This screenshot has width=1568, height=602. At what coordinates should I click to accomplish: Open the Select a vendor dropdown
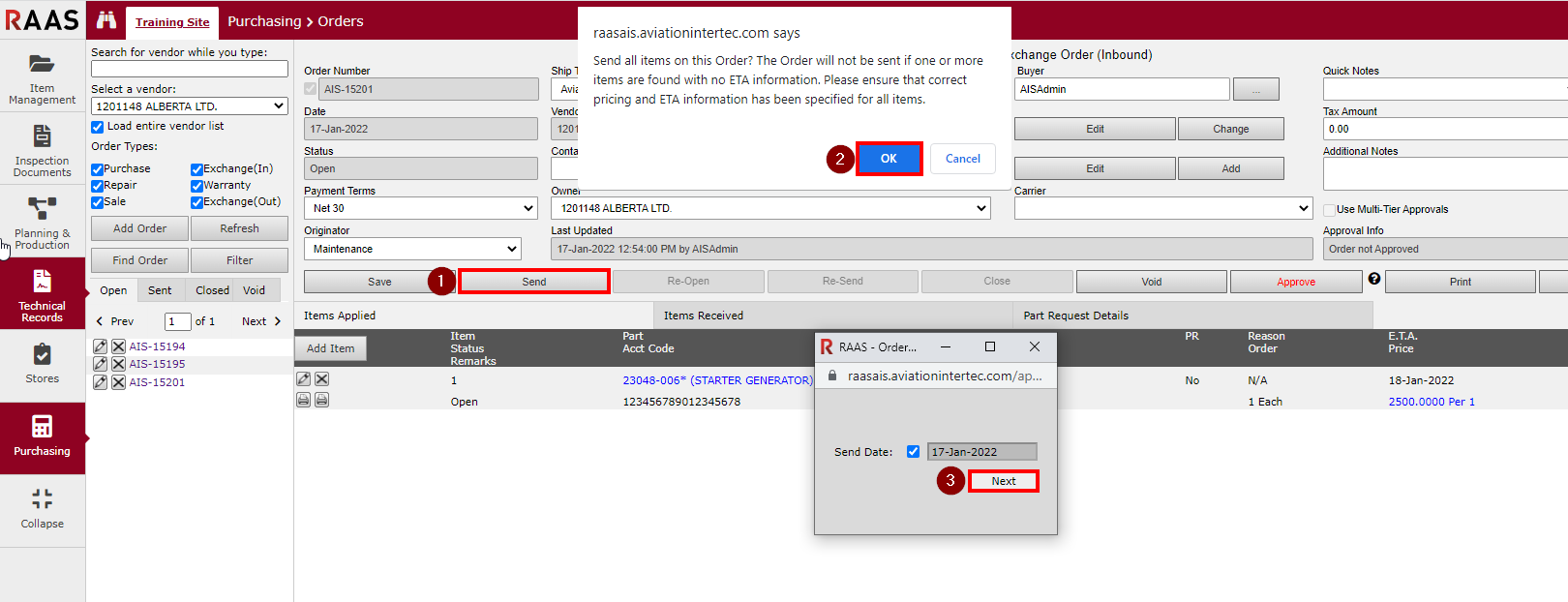(190, 106)
